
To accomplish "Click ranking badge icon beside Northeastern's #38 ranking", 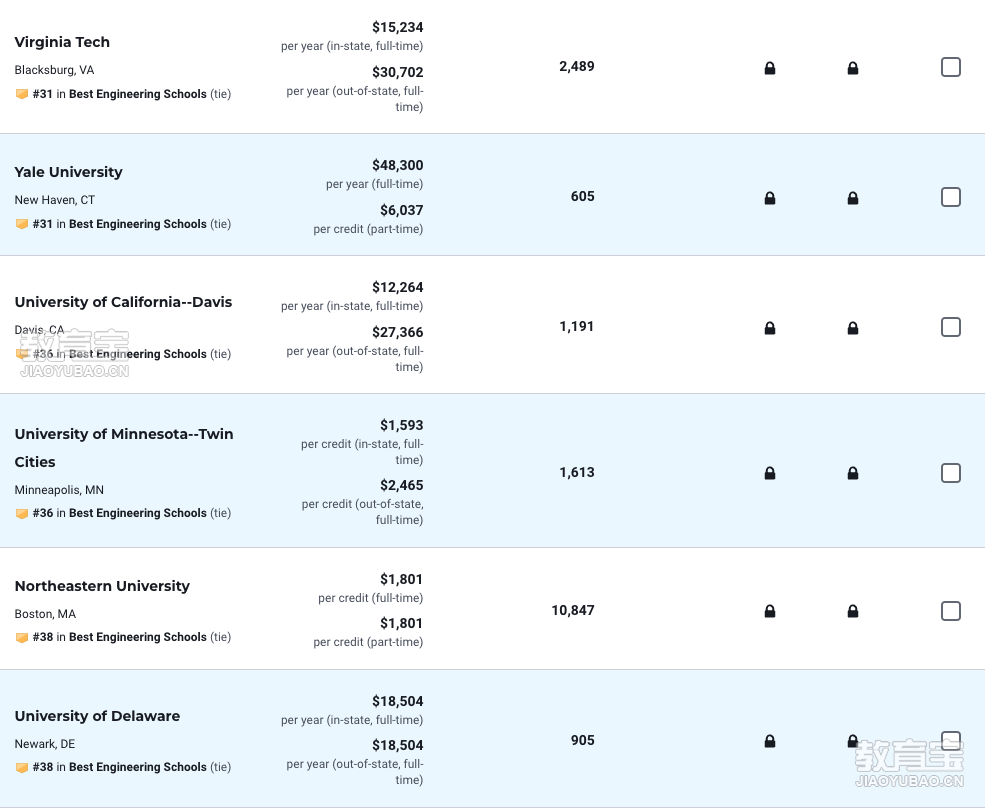I will pos(21,637).
